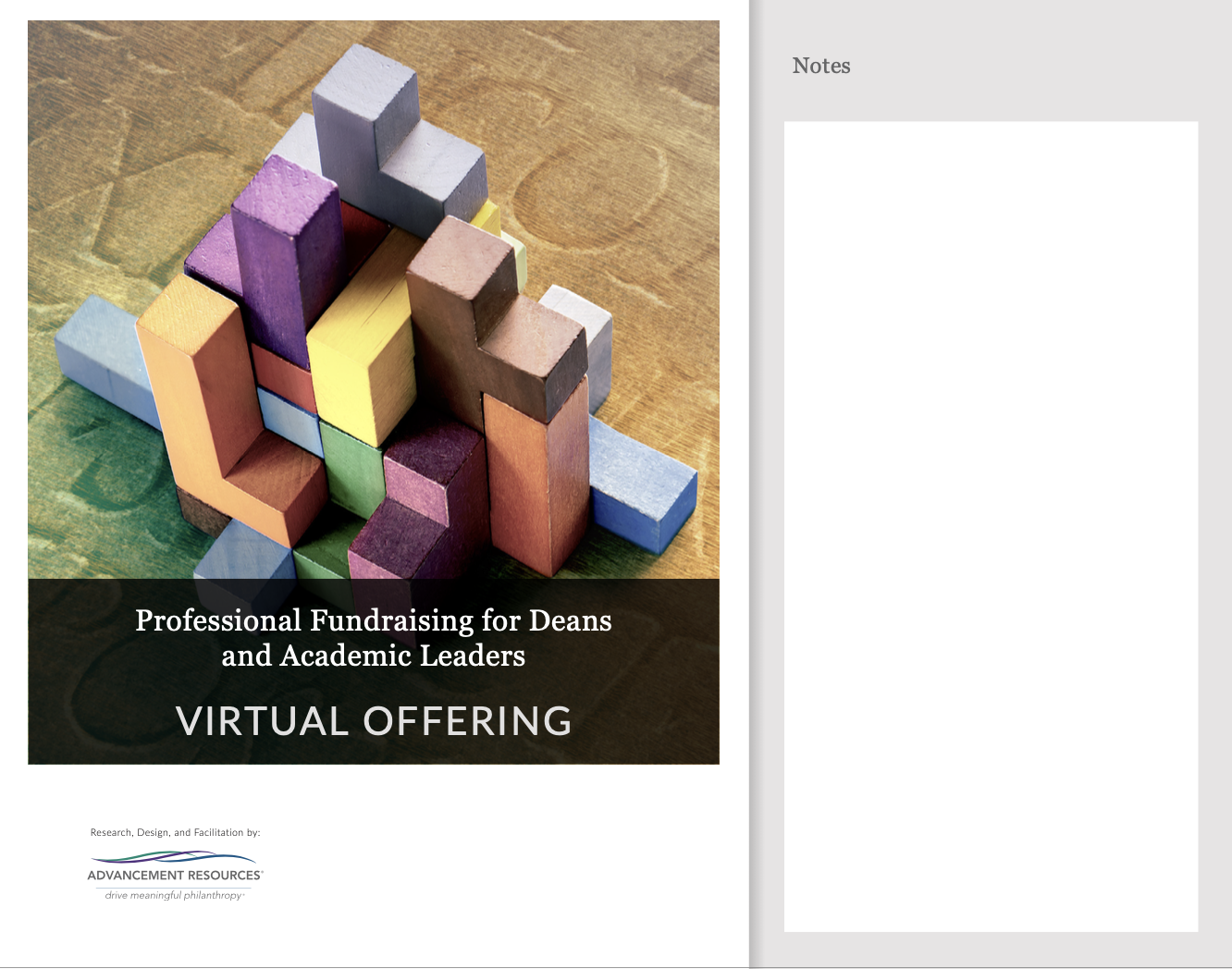This screenshot has width=1232, height=969.
Task: Click the drive meaningful philanthropy tagline
Action: [175, 895]
